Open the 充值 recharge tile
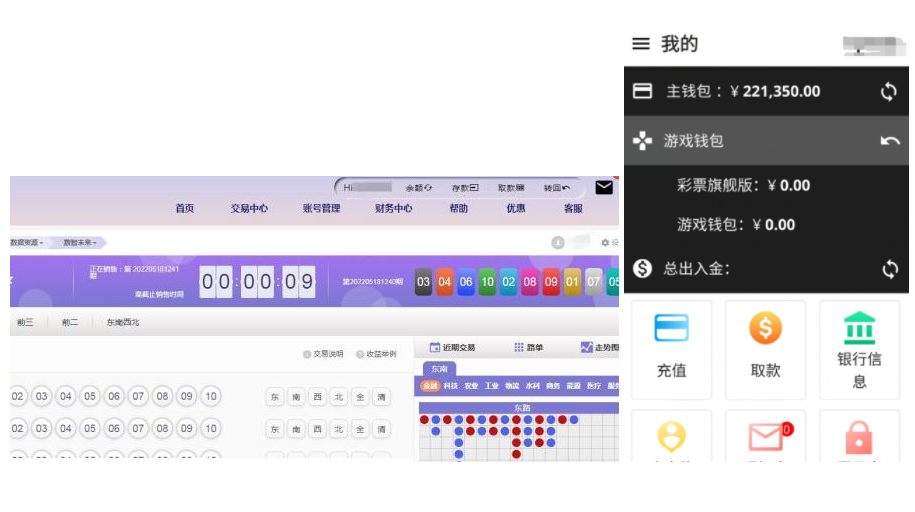Screen dimensions: 915x512 click(x=672, y=350)
